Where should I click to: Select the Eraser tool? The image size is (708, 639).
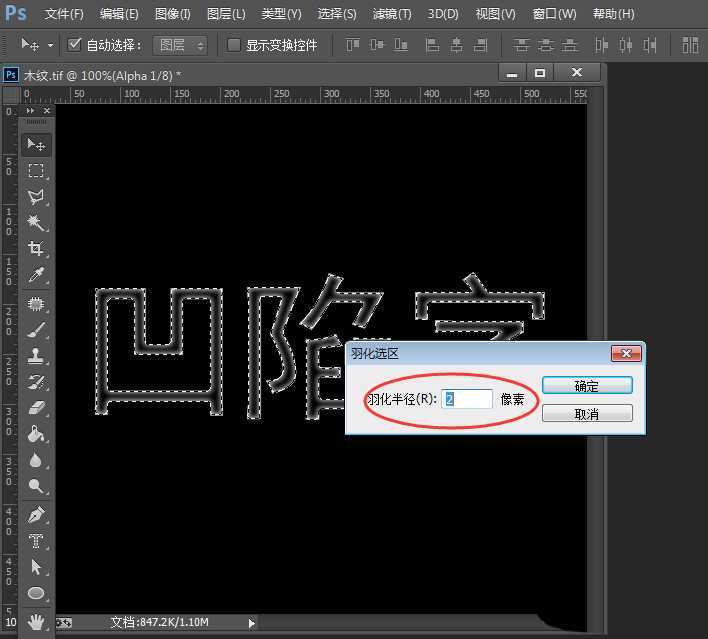point(36,408)
